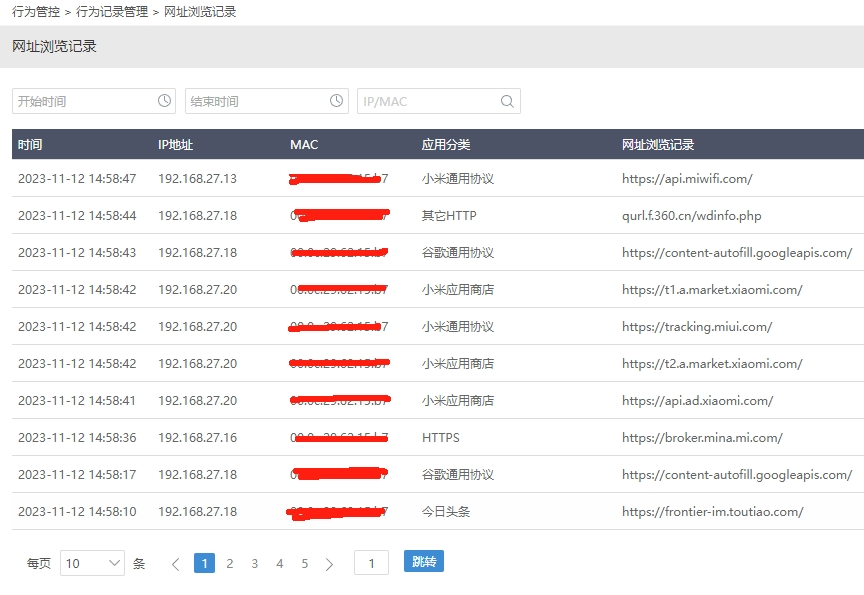Click the magnifier icon in the IP/MAC field
The width and height of the screenshot is (864, 595).
pos(507,100)
